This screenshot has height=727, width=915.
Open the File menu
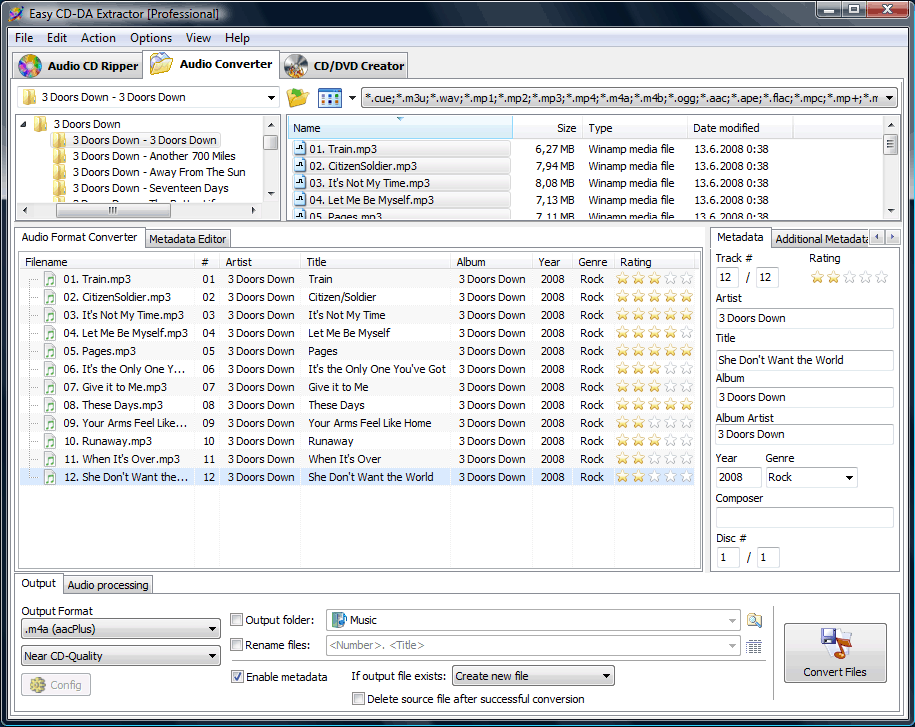[24, 38]
